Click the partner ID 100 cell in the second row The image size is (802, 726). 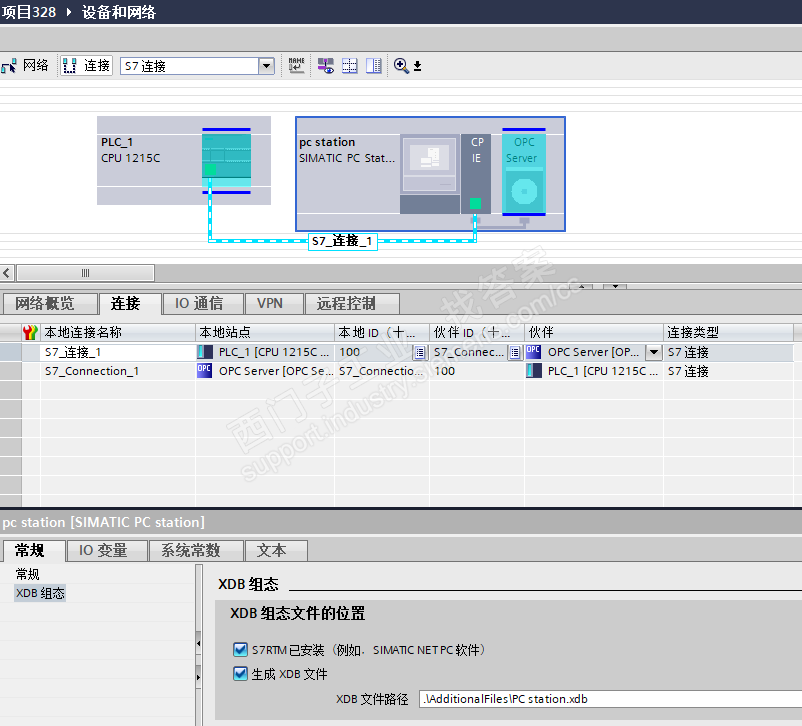click(x=477, y=371)
